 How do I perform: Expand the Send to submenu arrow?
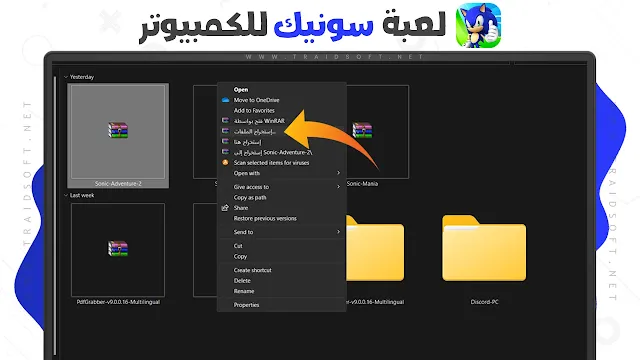click(338, 232)
